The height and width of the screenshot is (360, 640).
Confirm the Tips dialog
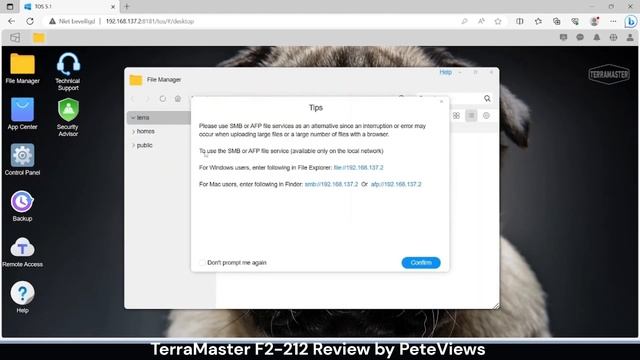[x=421, y=262]
